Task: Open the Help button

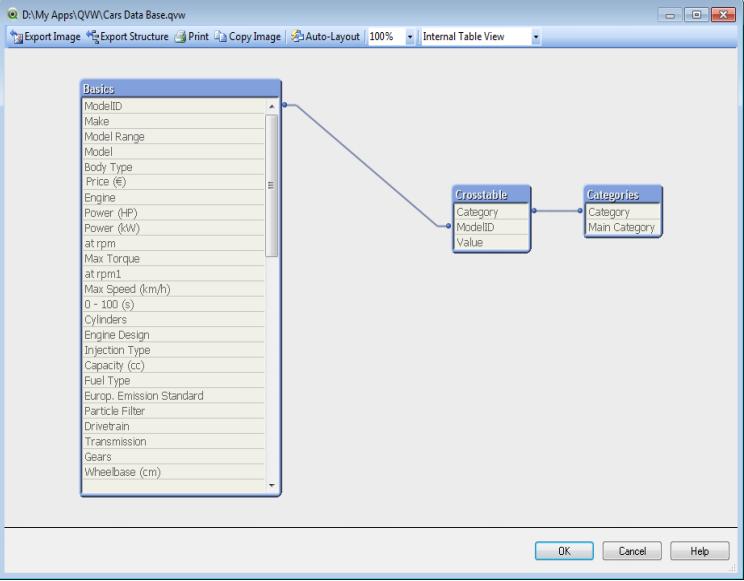Action: [x=699, y=551]
